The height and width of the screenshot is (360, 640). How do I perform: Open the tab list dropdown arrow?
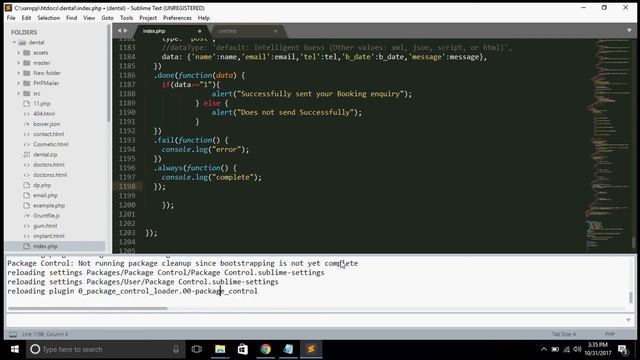[x=629, y=31]
